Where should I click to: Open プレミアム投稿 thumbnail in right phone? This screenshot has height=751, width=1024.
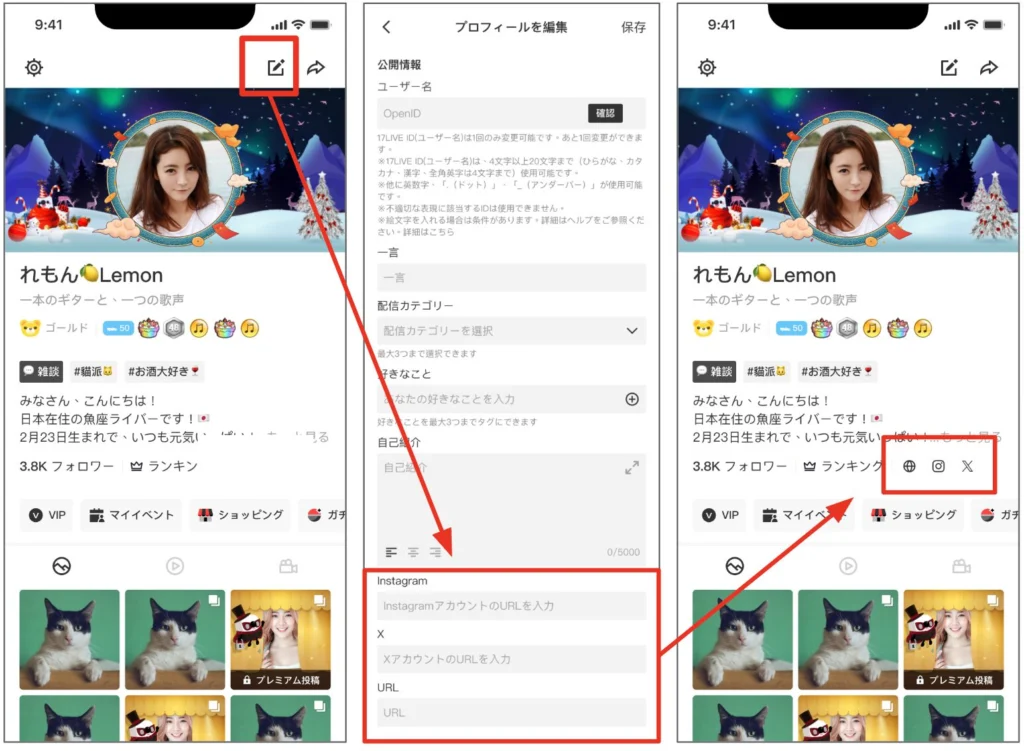point(953,639)
